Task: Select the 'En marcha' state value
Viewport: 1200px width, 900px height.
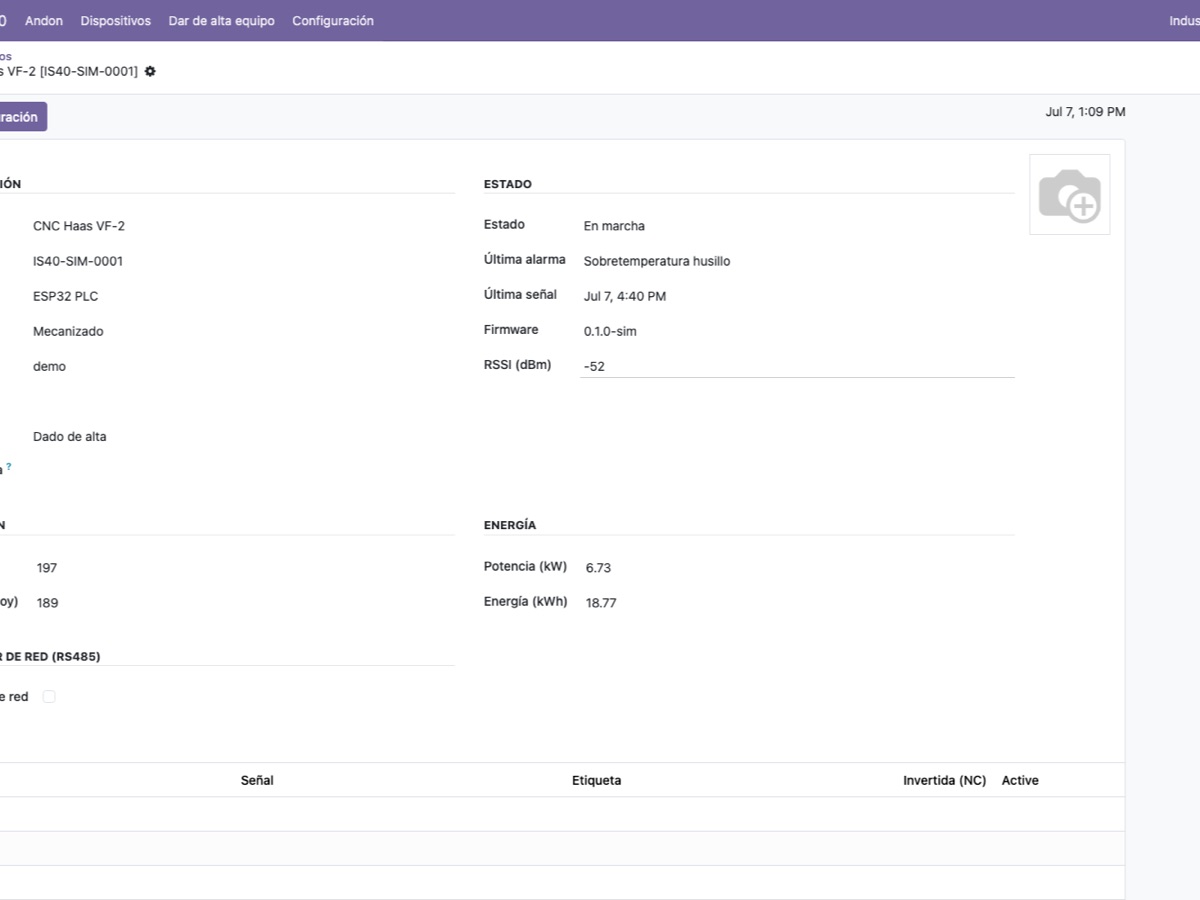Action: (614, 226)
